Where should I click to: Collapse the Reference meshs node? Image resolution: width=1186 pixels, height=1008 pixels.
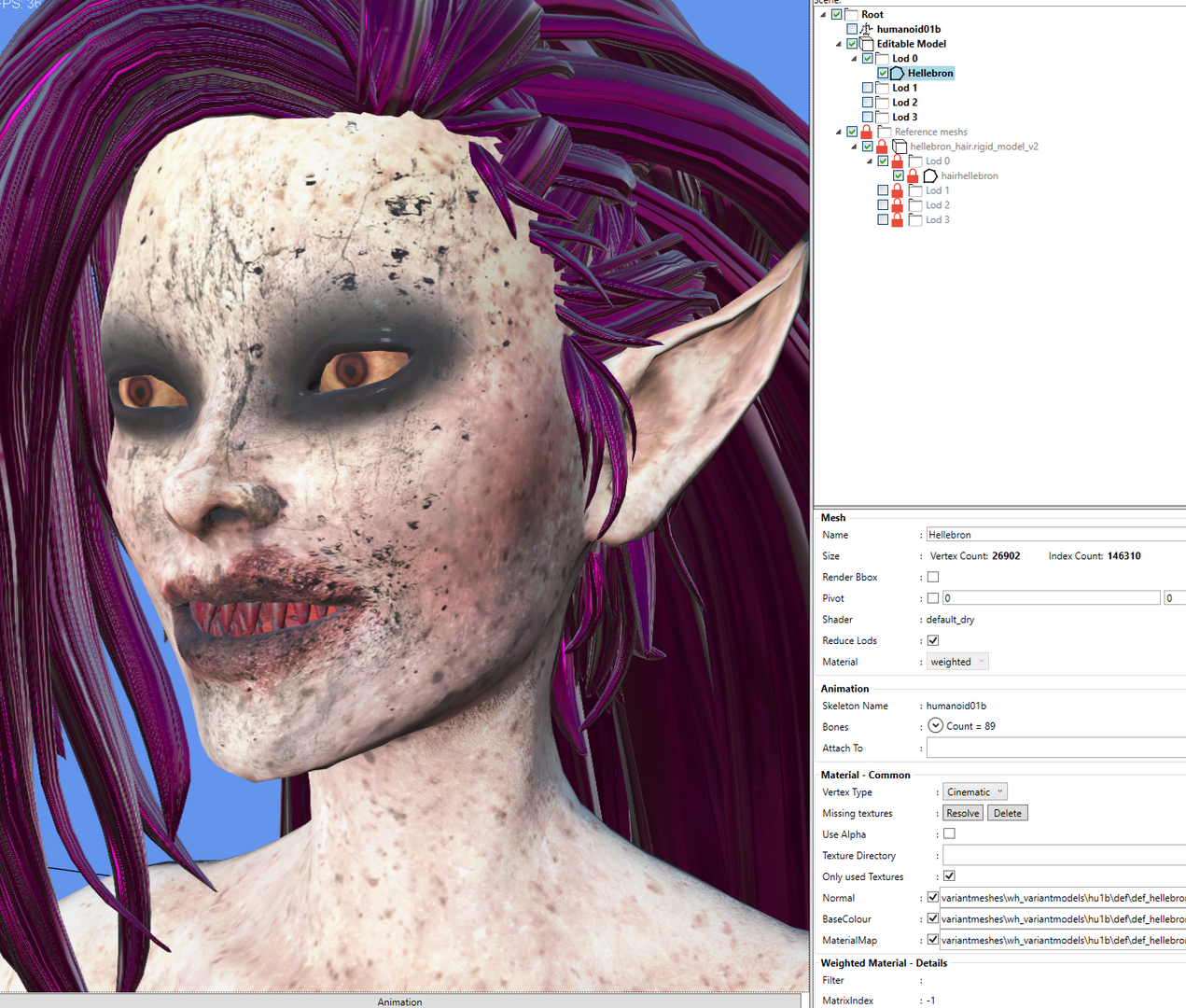(x=838, y=133)
